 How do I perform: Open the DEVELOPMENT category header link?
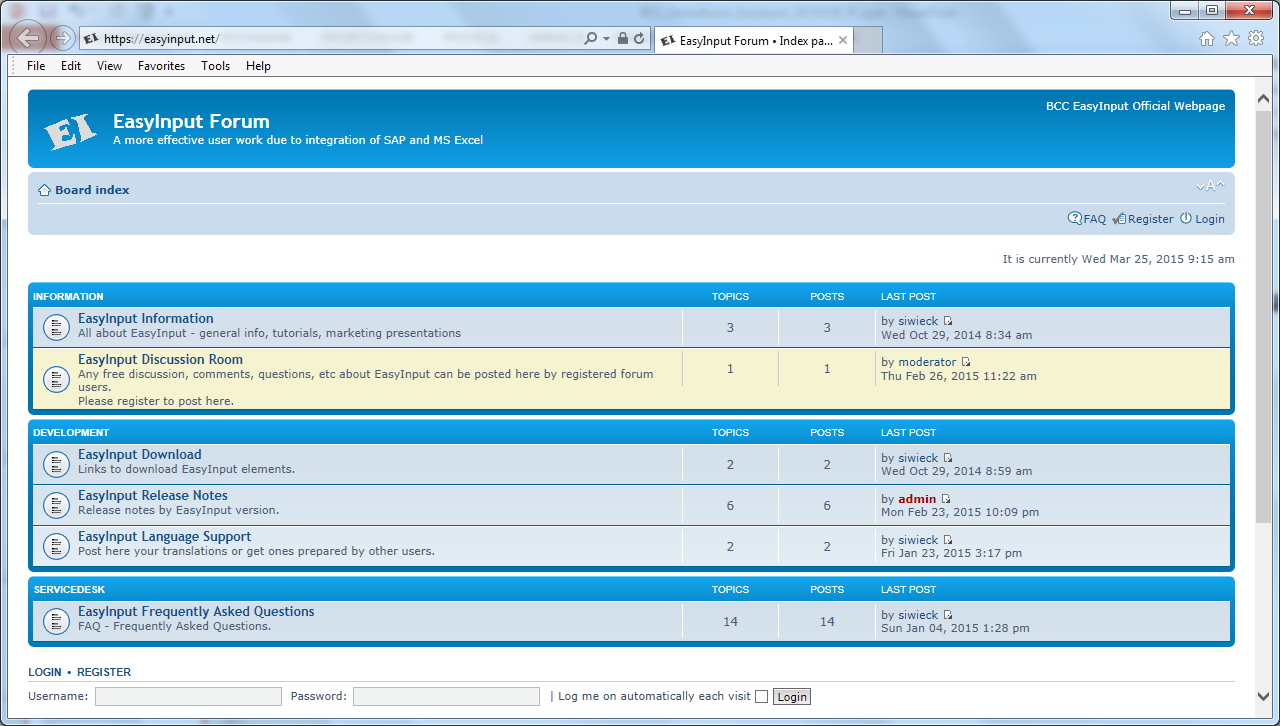tap(71, 433)
